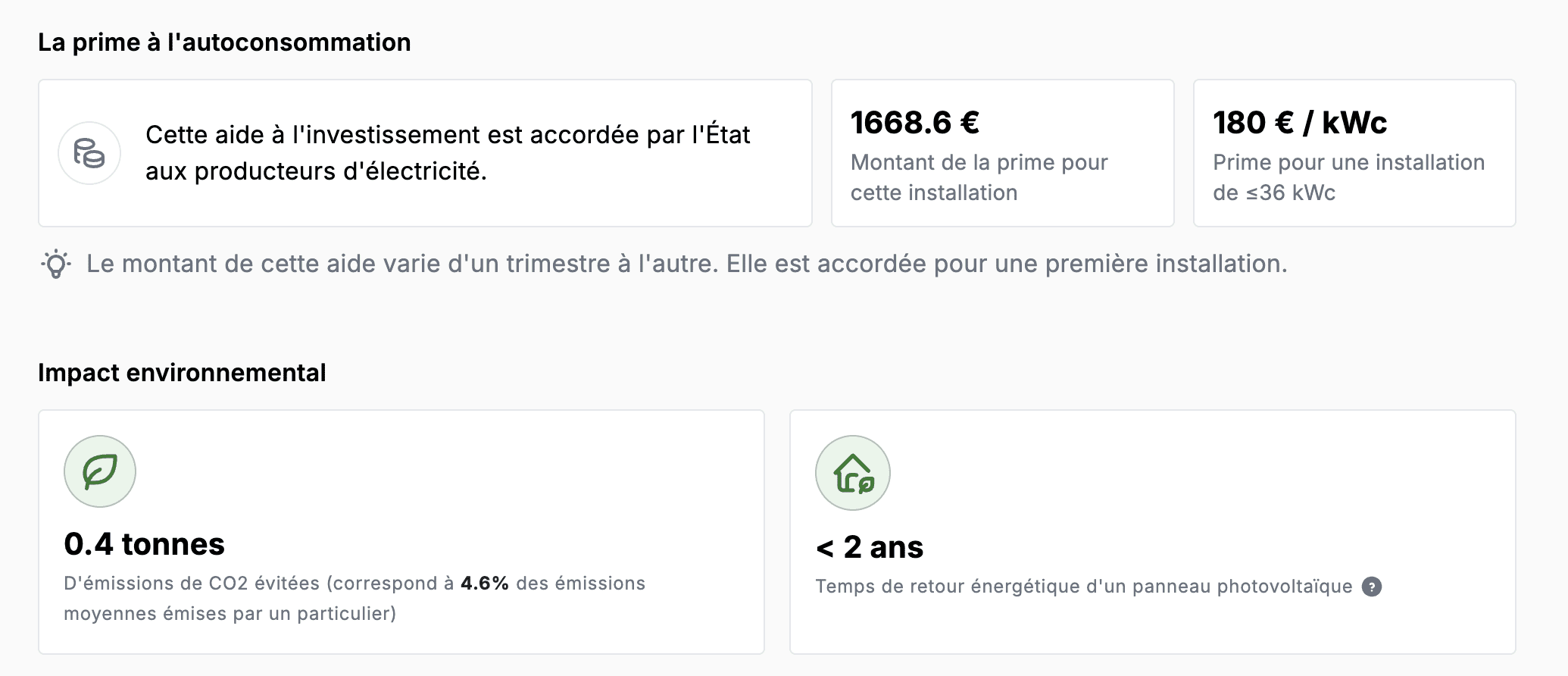The width and height of the screenshot is (1568, 676).
Task: Click the green house with leaf icon
Action: tap(853, 473)
